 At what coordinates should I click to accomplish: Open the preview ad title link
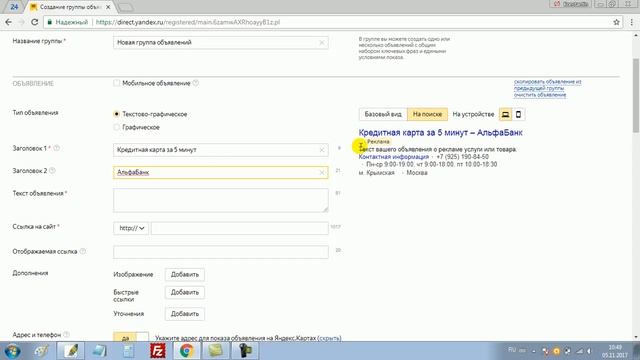click(x=440, y=133)
